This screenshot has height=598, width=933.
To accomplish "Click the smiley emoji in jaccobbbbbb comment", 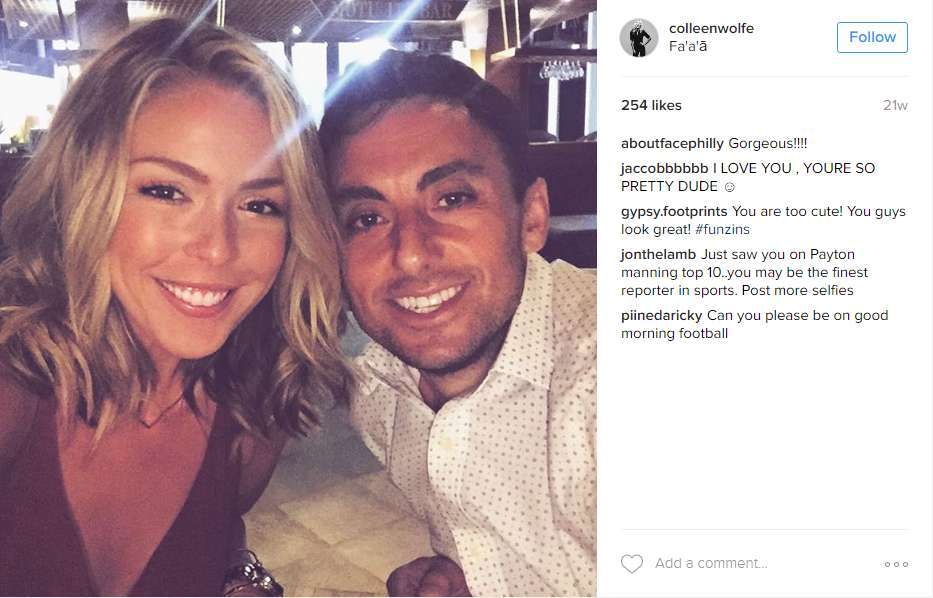I will click(729, 187).
